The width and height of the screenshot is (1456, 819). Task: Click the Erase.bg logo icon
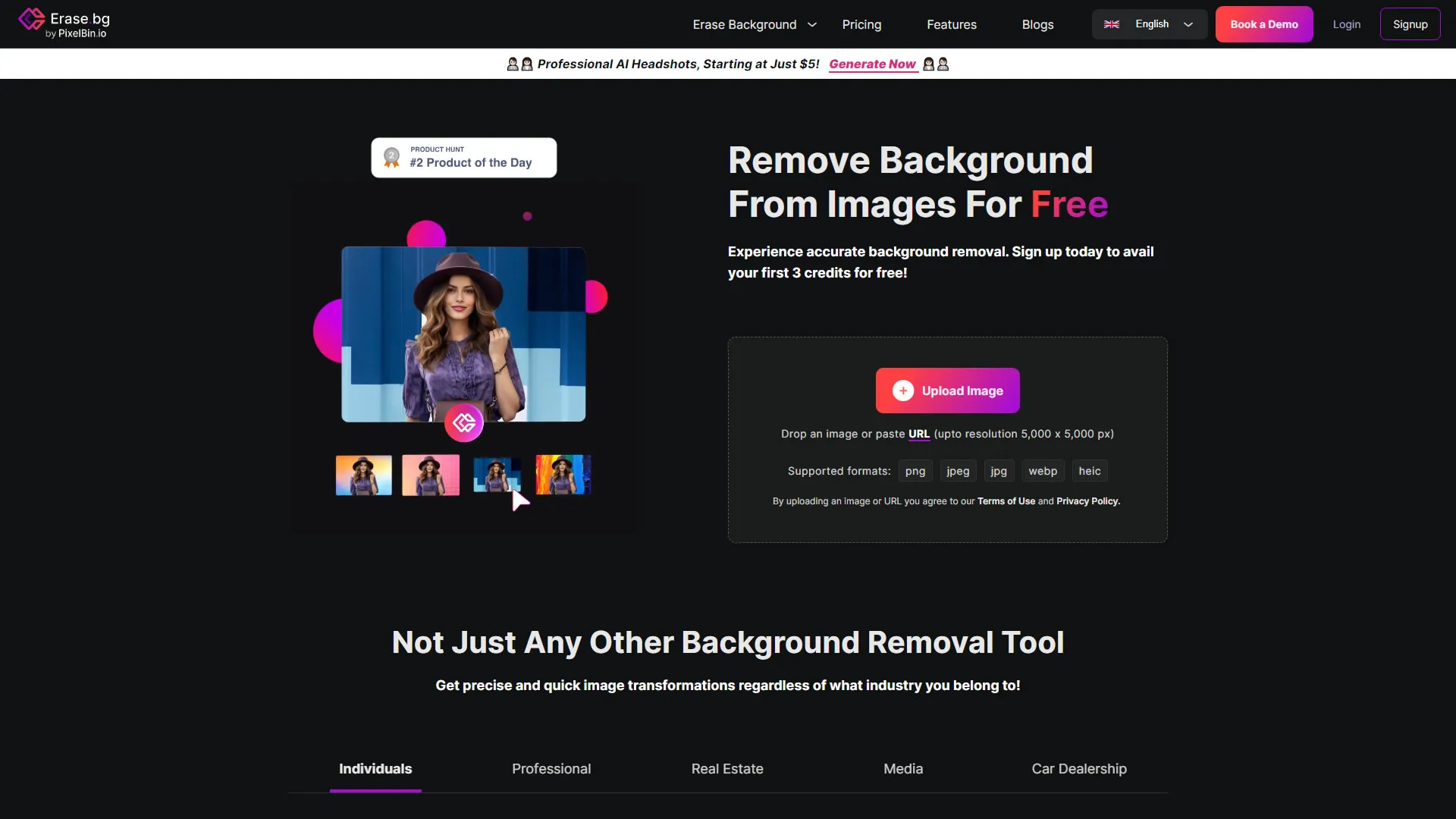coord(32,19)
